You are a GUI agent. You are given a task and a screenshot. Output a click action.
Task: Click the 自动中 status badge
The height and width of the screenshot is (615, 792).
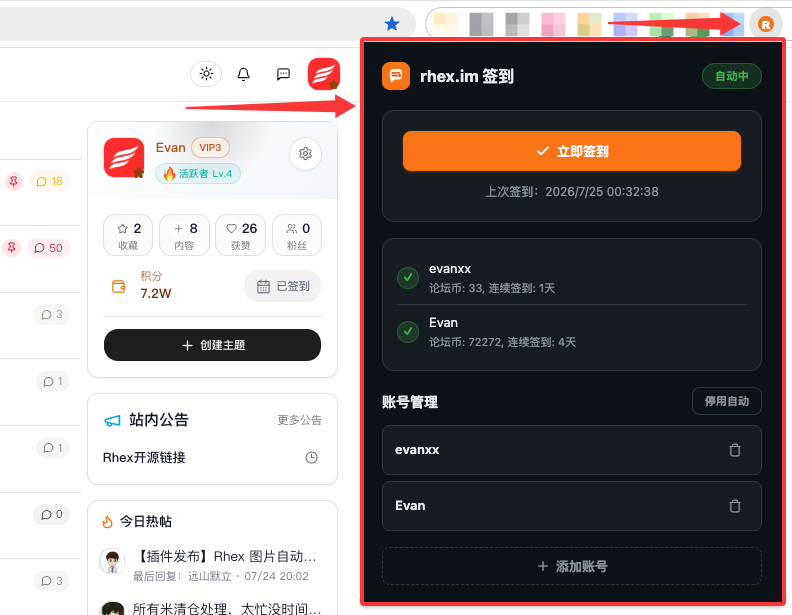tap(732, 76)
